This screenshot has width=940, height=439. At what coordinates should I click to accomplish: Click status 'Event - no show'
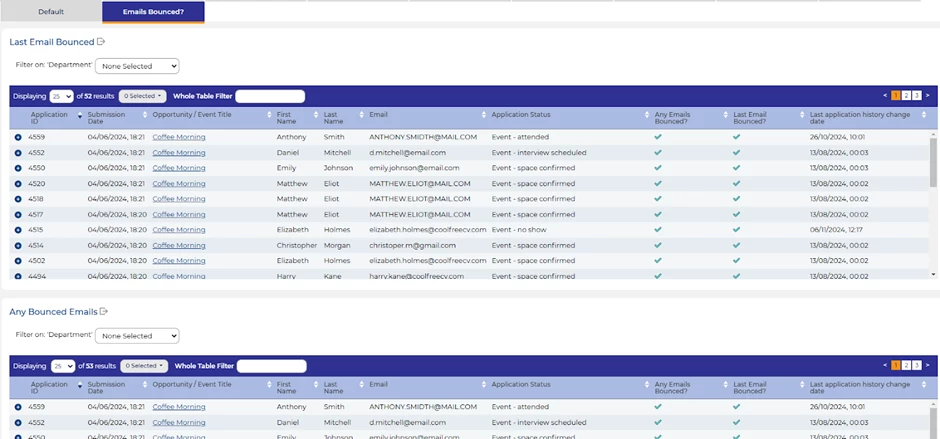click(x=519, y=230)
